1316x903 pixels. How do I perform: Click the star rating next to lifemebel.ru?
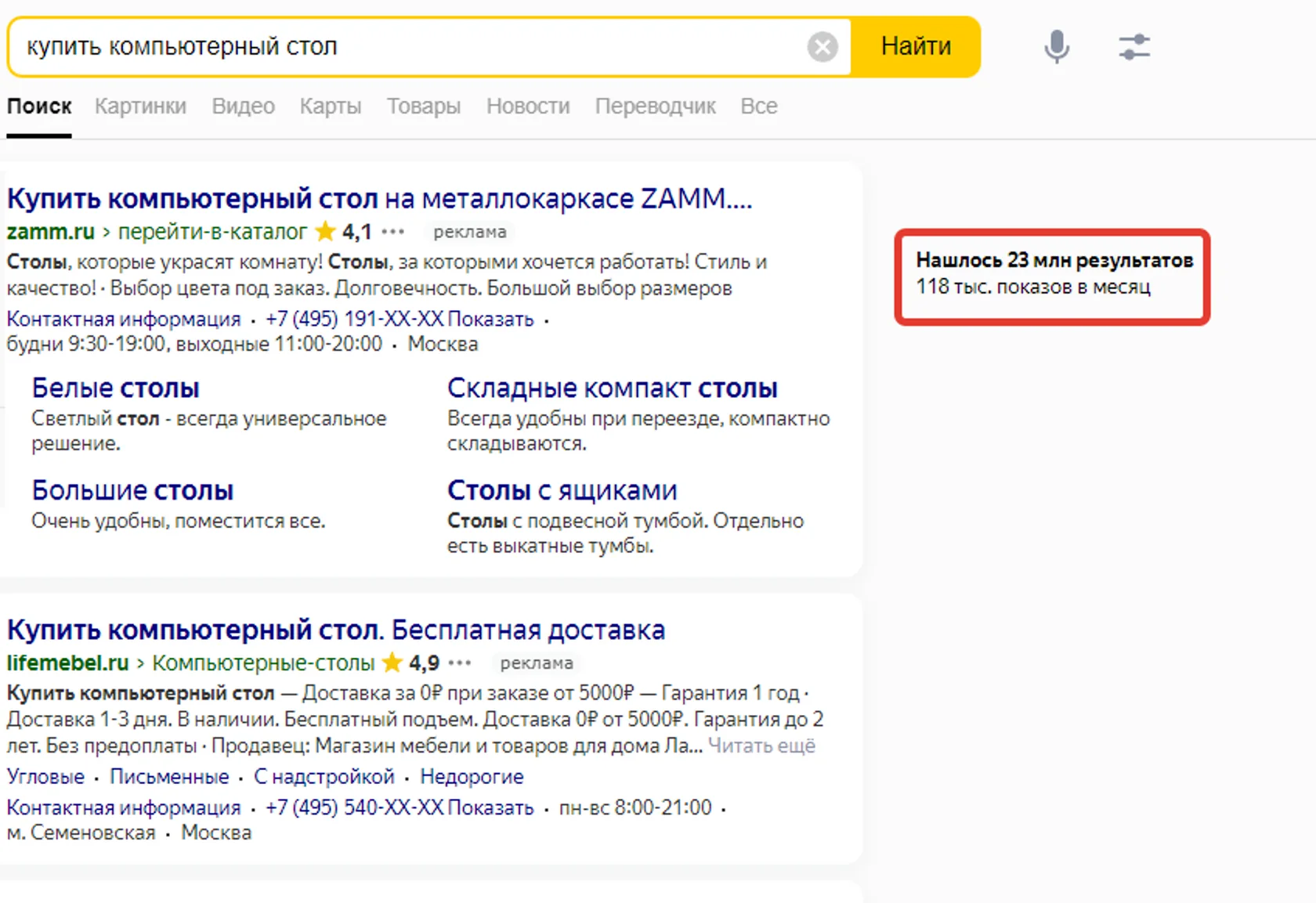[x=410, y=663]
